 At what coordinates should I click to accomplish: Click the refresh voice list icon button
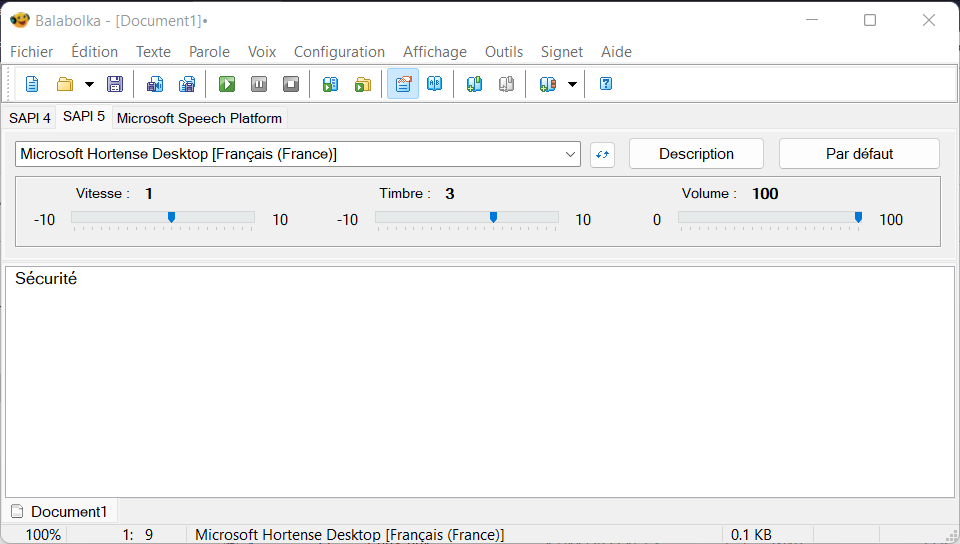(x=602, y=154)
